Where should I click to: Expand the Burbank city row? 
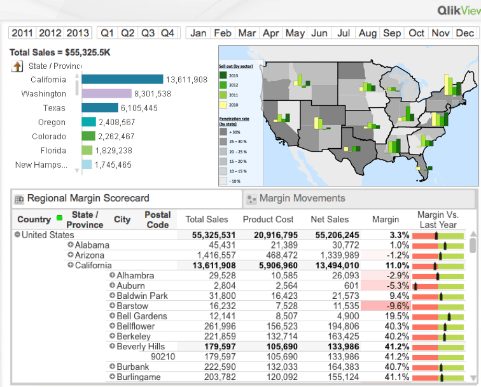112,366
